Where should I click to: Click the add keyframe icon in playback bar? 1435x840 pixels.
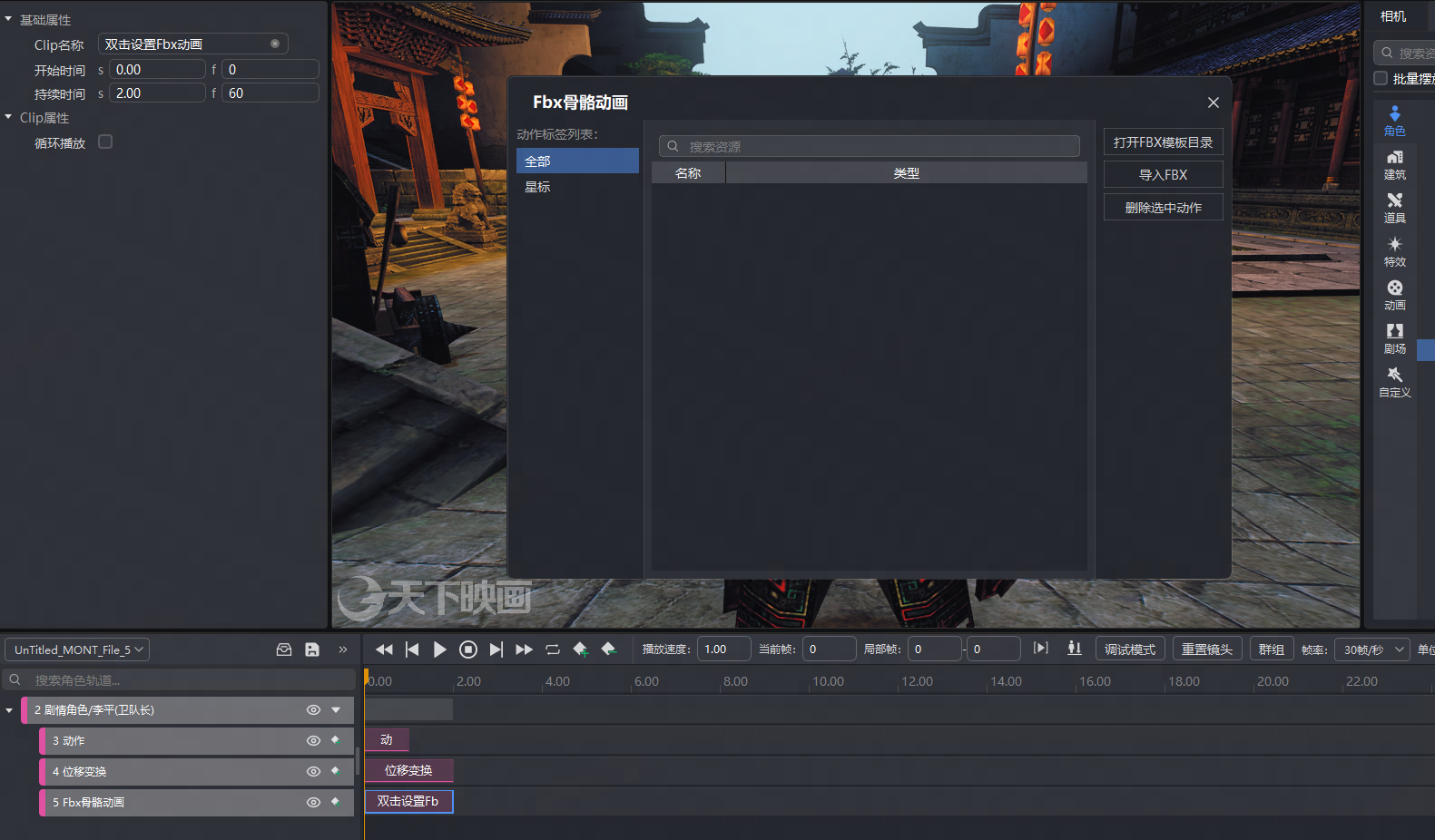pyautogui.click(x=581, y=650)
